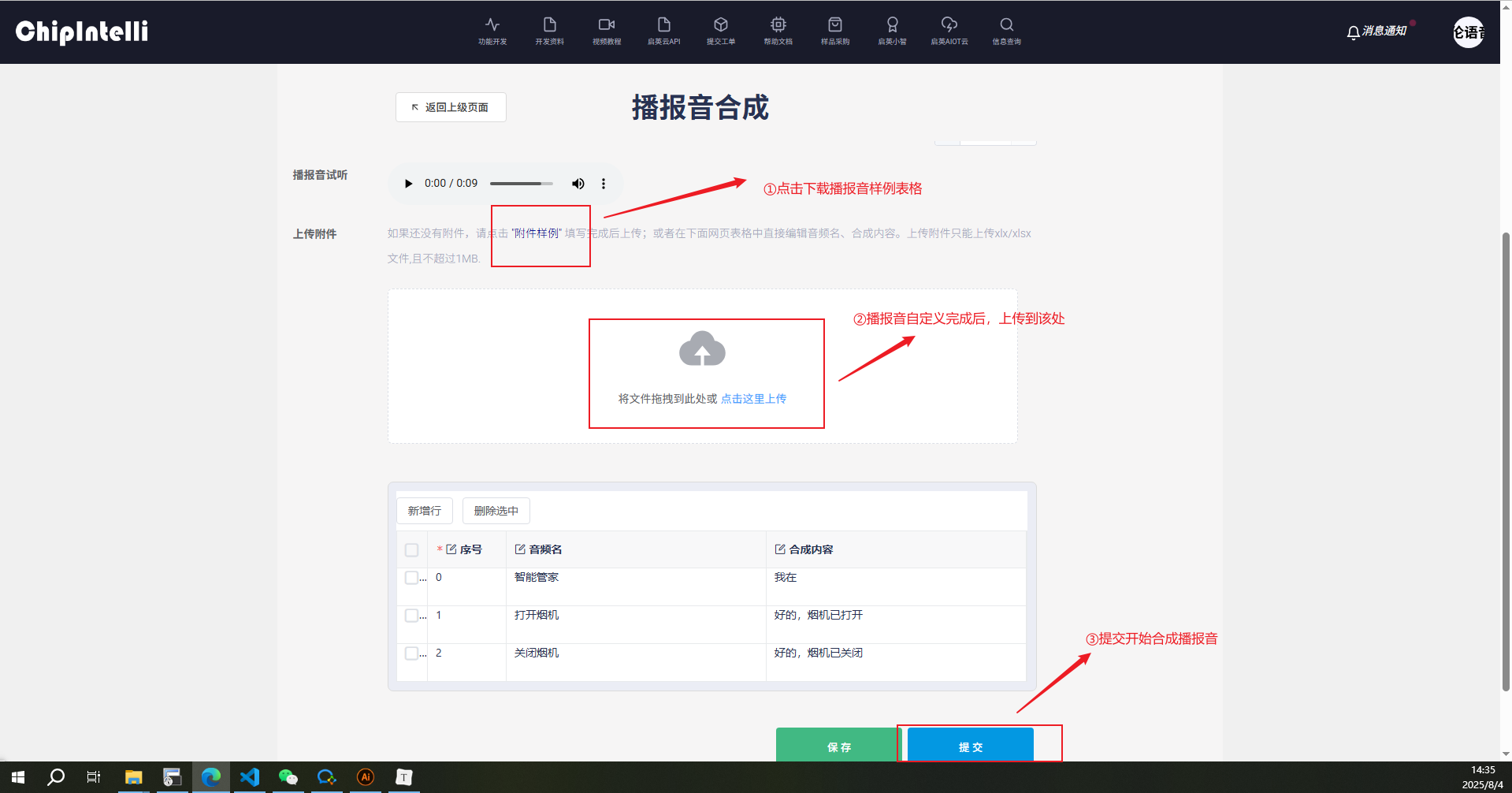The height and width of the screenshot is (793, 1512).
Task: Open the 视频教程 video tutorials icon
Action: click(606, 31)
